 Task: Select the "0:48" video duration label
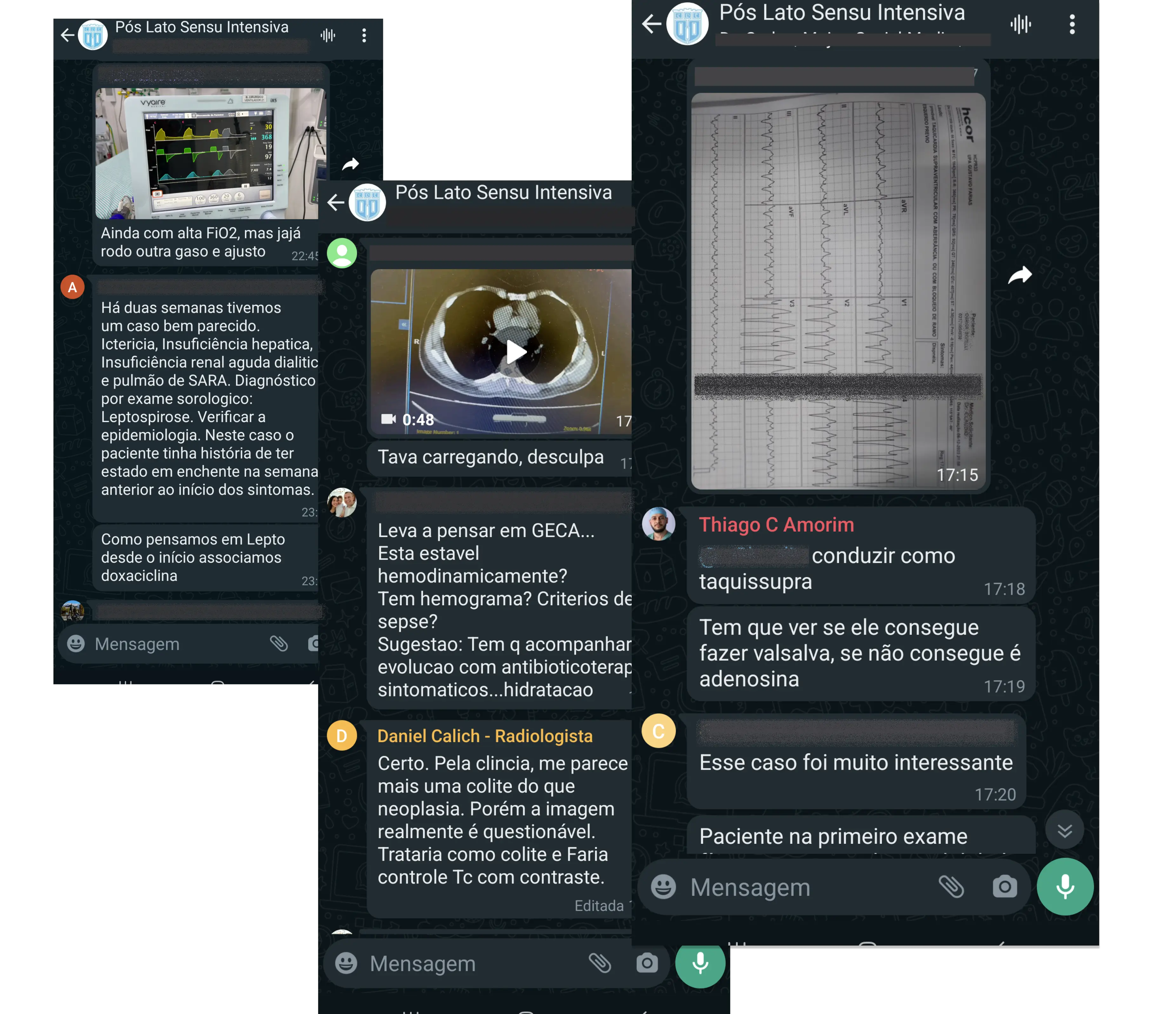click(x=418, y=420)
